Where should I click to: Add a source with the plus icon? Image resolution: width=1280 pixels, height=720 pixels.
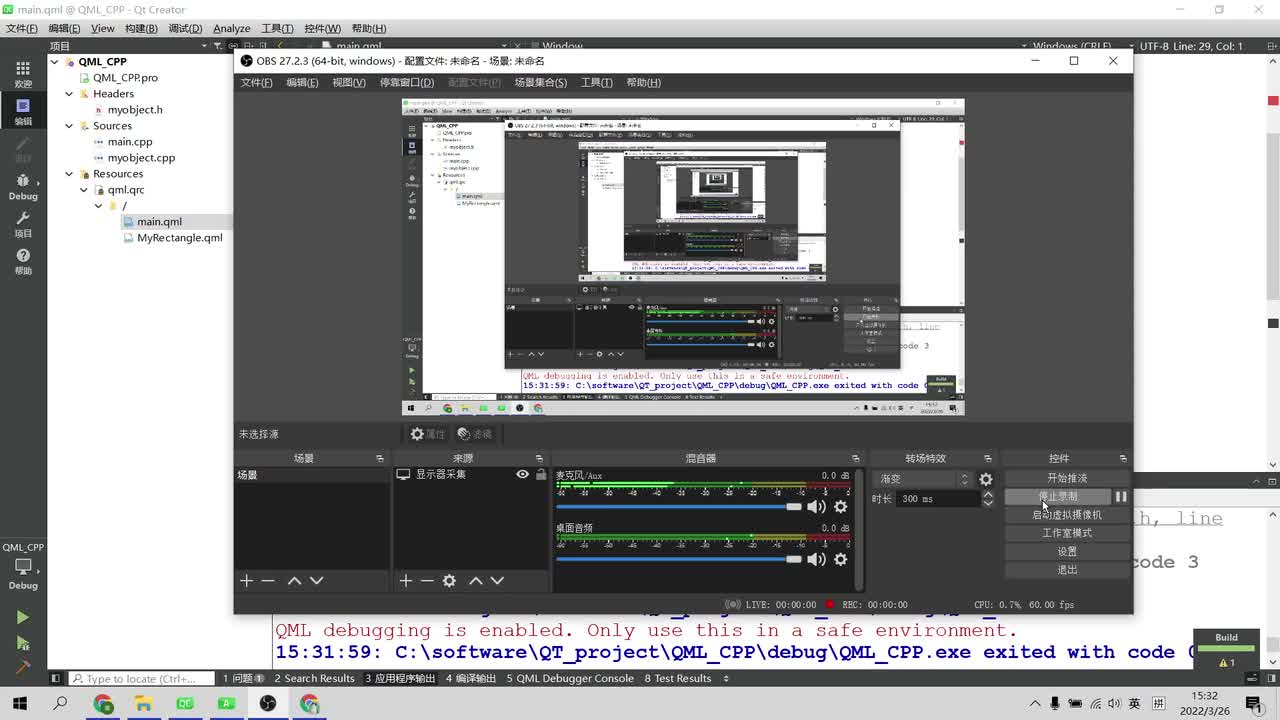tap(405, 580)
